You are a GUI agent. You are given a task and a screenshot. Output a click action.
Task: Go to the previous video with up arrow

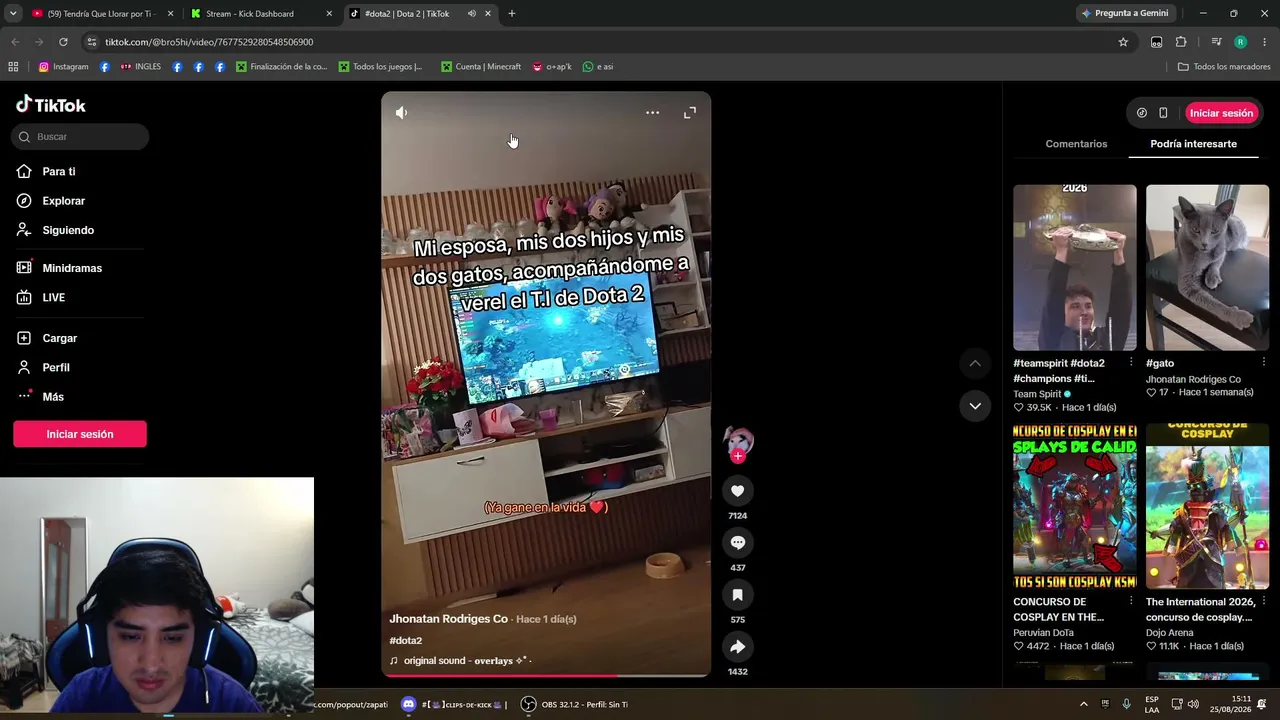click(975, 363)
